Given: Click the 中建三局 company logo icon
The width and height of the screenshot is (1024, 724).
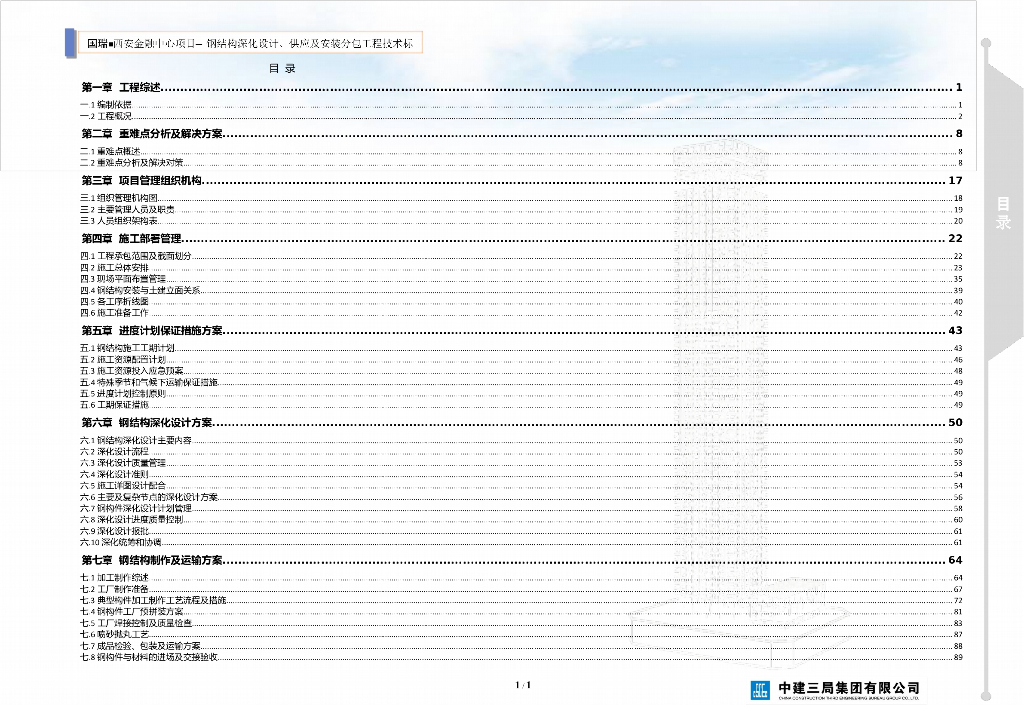Looking at the screenshot, I should pos(760,689).
